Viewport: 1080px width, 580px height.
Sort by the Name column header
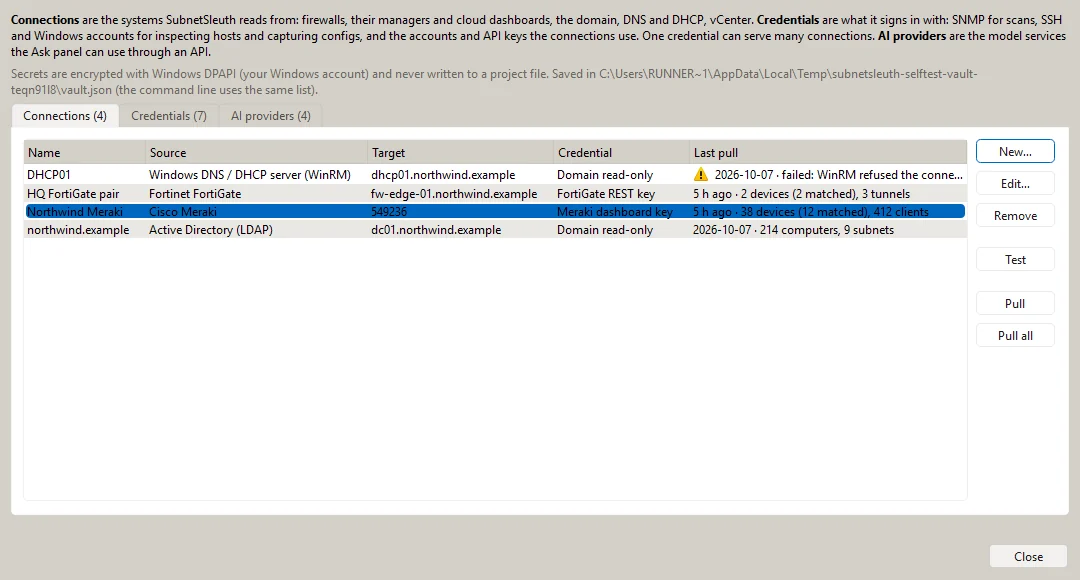85,152
